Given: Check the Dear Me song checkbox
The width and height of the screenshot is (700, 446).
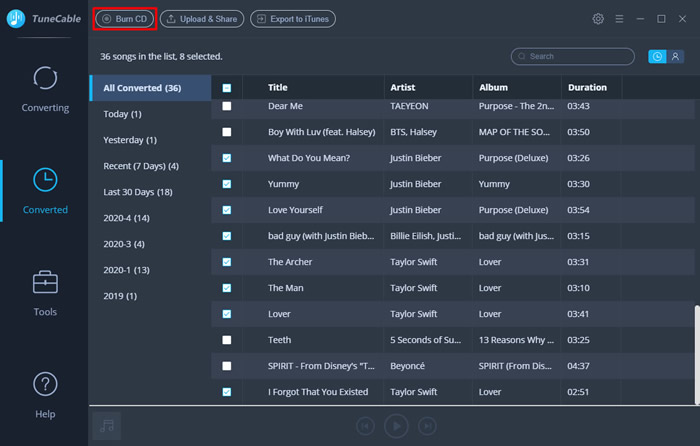Looking at the screenshot, I should pos(227,106).
